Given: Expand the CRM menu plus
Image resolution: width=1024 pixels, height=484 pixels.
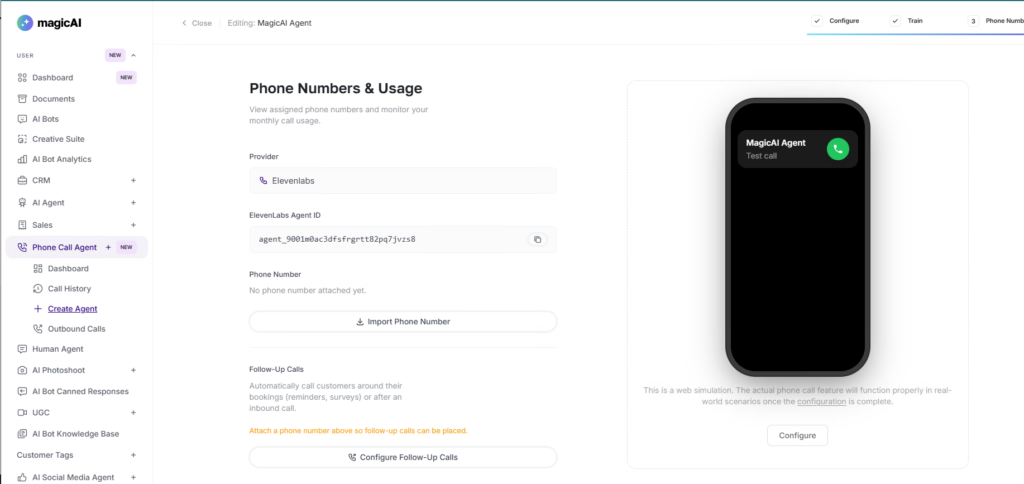Looking at the screenshot, I should point(133,180).
